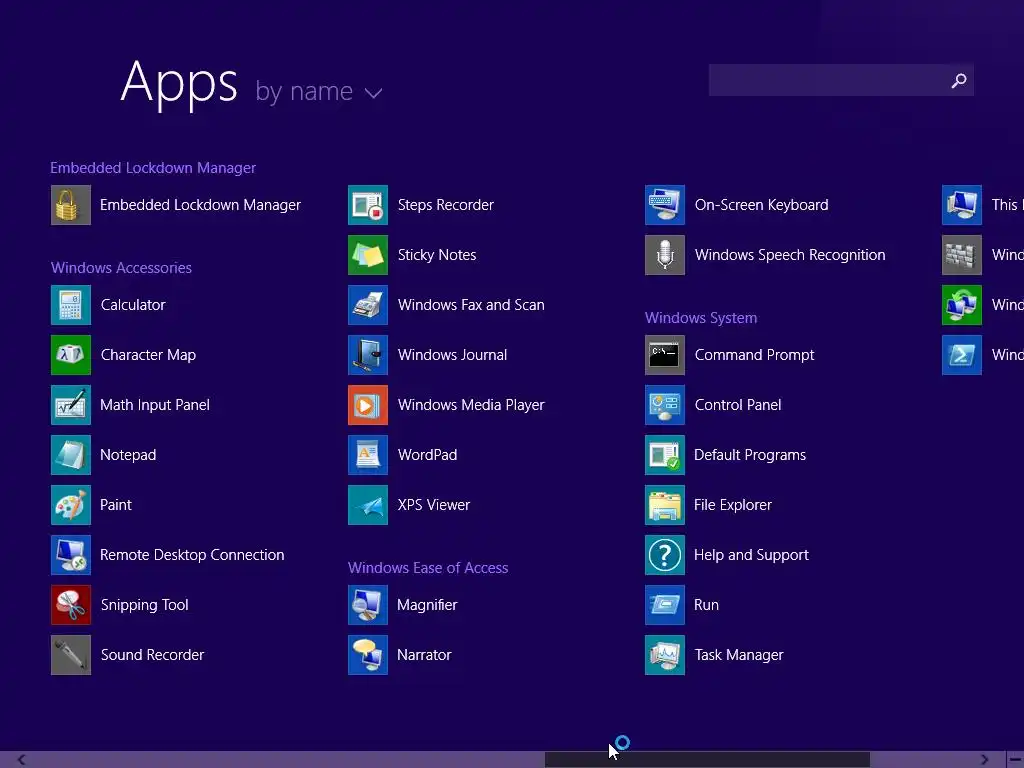
Task: Open the This PC monitor icon
Action: [x=962, y=205]
